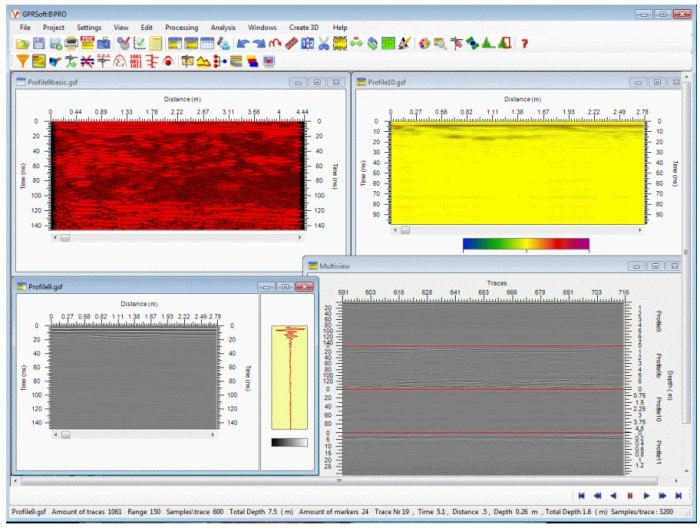Image resolution: width=700 pixels, height=528 pixels.
Task: Jump to last trace playback button
Action: [678, 495]
